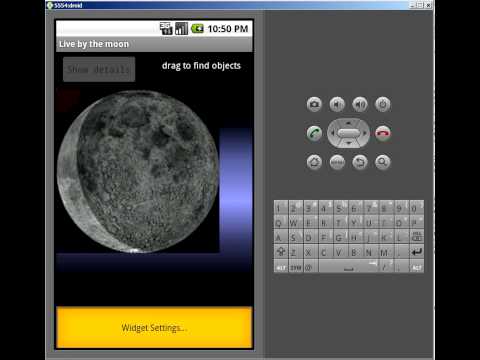Image resolution: width=480 pixels, height=360 pixels.
Task: Click the blue gradient bar beside the moon
Action: 236,190
